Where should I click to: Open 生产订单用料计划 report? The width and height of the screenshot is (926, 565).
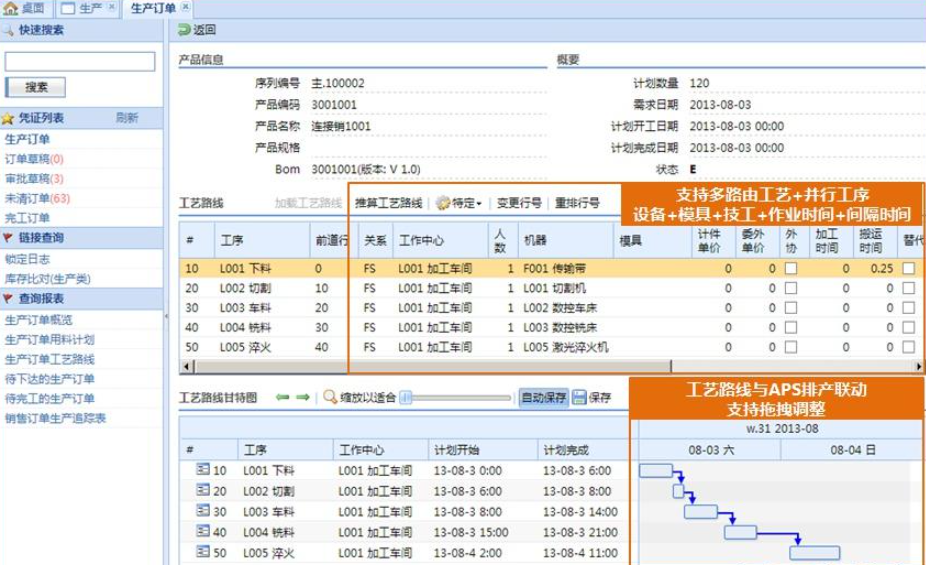(x=50, y=339)
